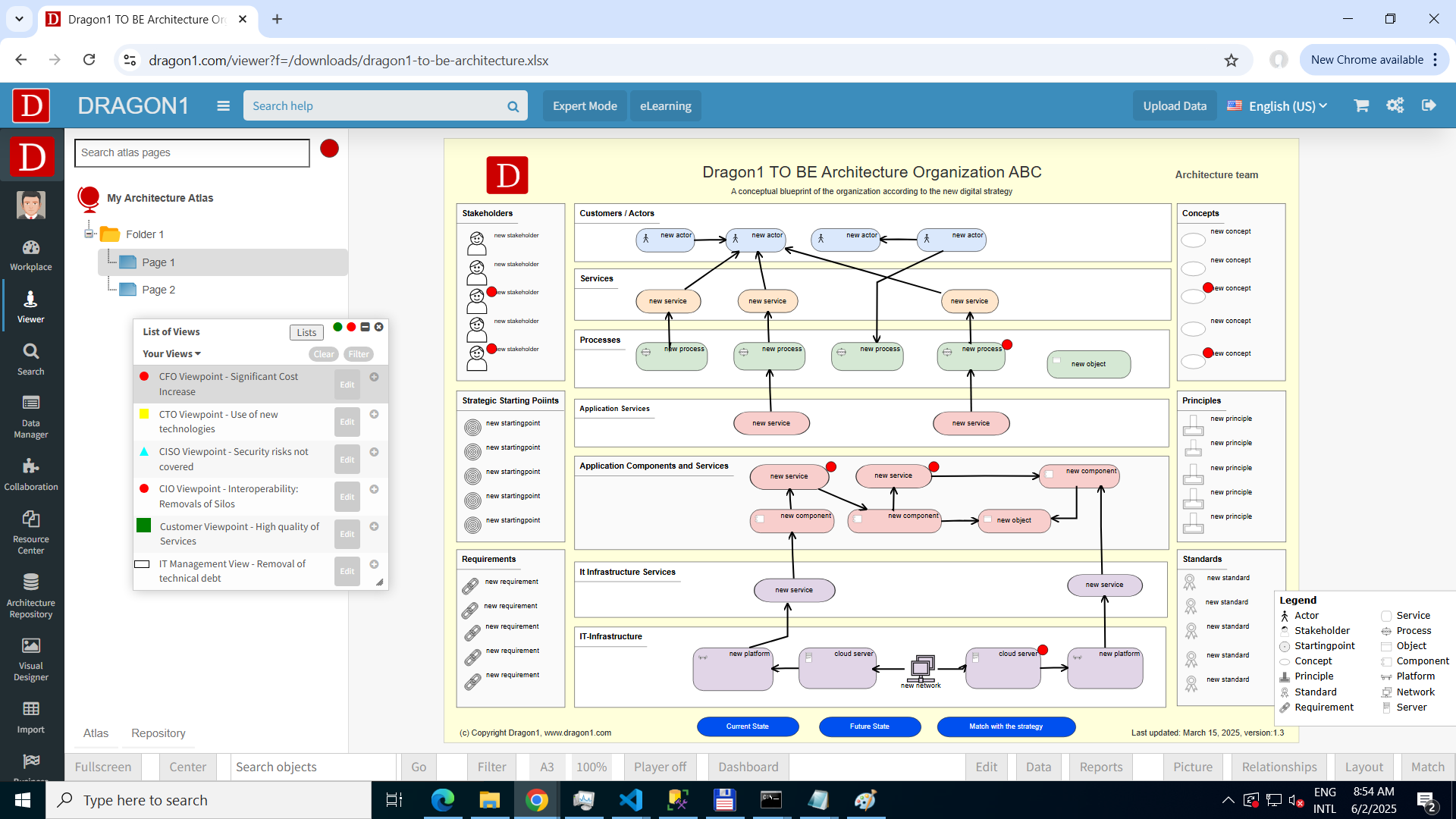
Task: View site information icon in address bar
Action: [130, 60]
